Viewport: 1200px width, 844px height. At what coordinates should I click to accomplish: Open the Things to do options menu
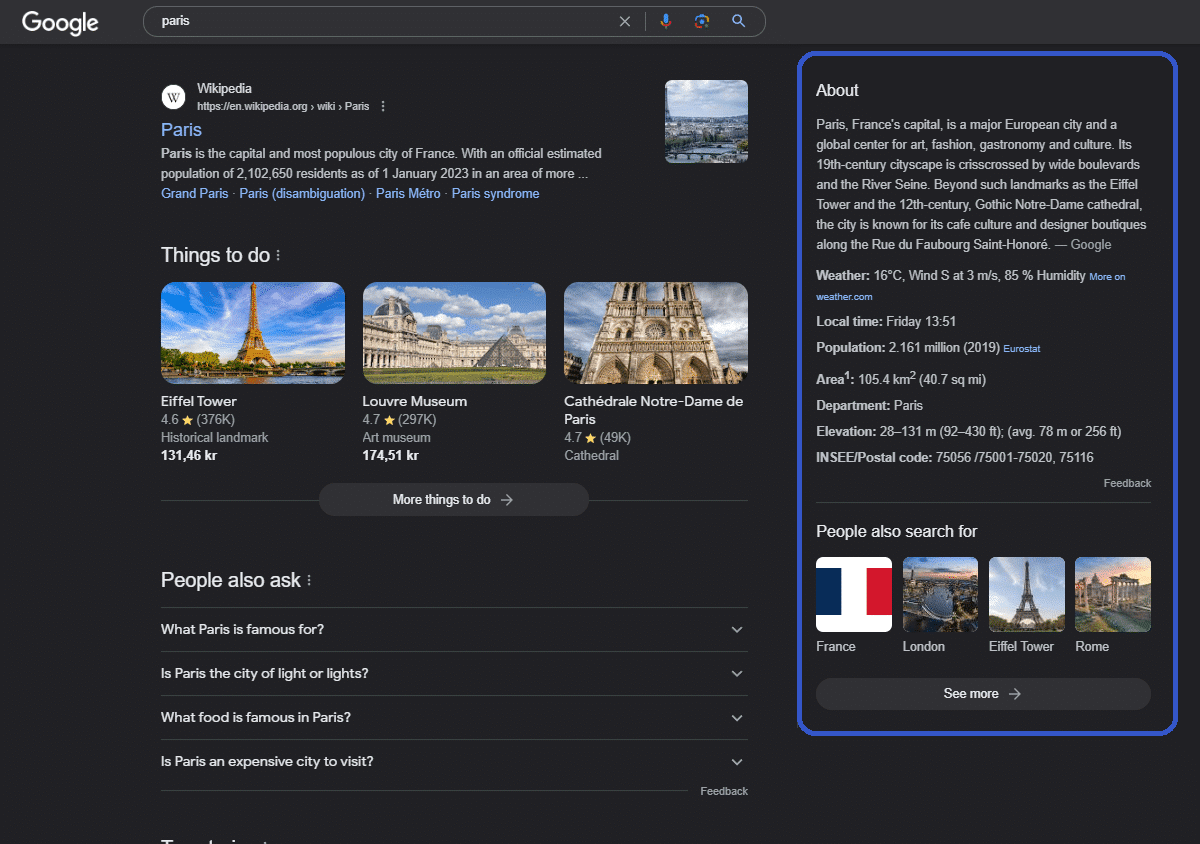coord(278,256)
